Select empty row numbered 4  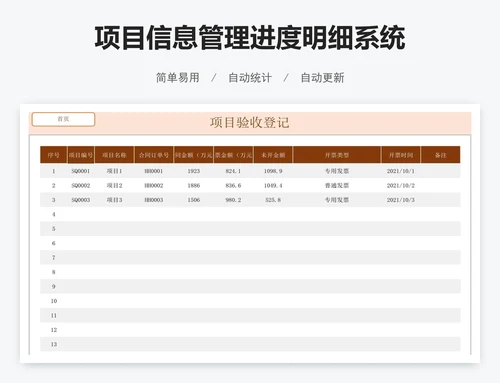[x=250, y=214]
